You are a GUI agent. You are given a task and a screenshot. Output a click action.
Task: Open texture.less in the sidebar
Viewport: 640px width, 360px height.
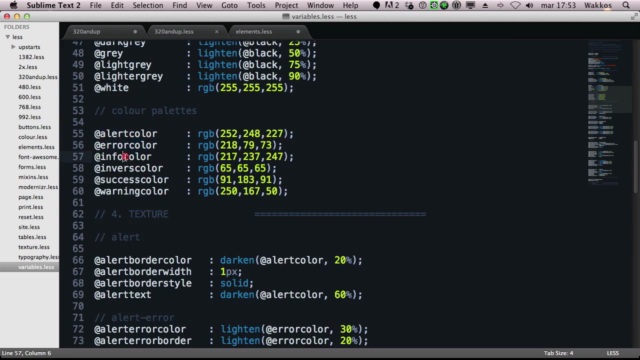(x=34, y=247)
